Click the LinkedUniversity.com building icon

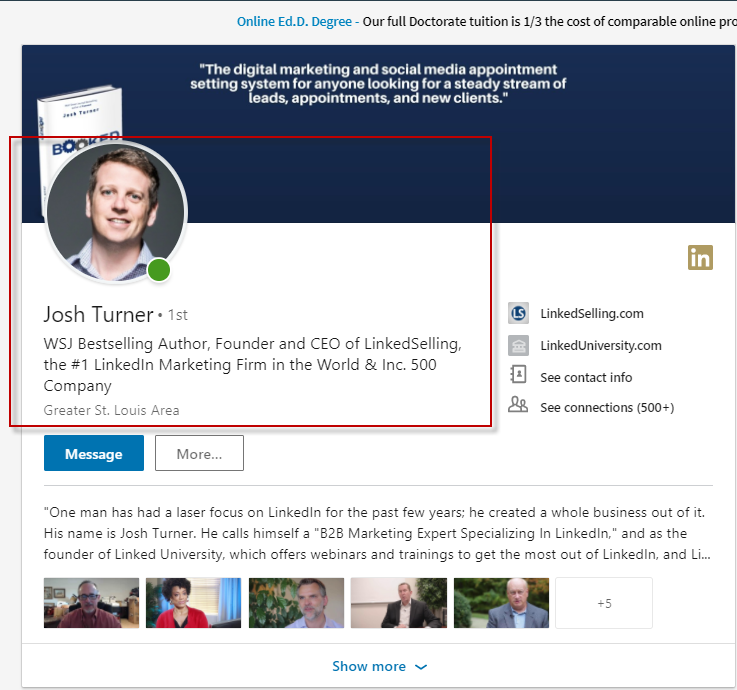tap(518, 346)
